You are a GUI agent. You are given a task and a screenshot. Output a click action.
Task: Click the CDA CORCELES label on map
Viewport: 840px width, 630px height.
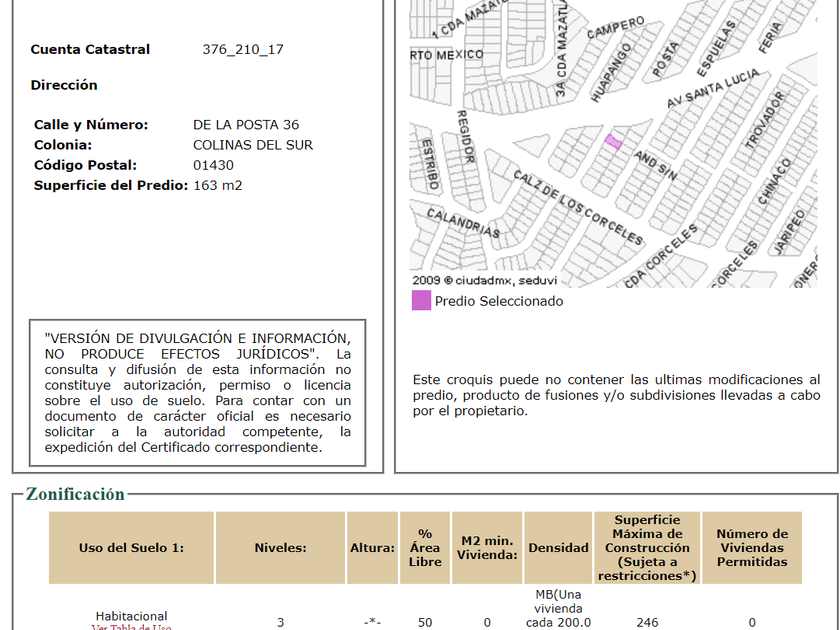click(661, 256)
